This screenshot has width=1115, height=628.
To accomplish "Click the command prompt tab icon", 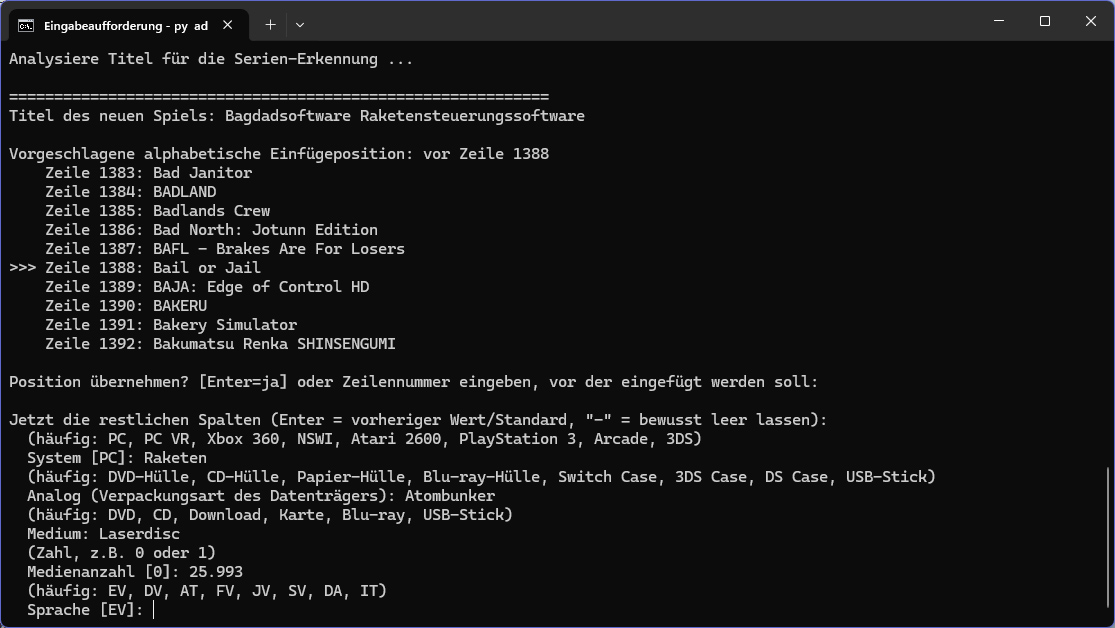I will (26, 26).
